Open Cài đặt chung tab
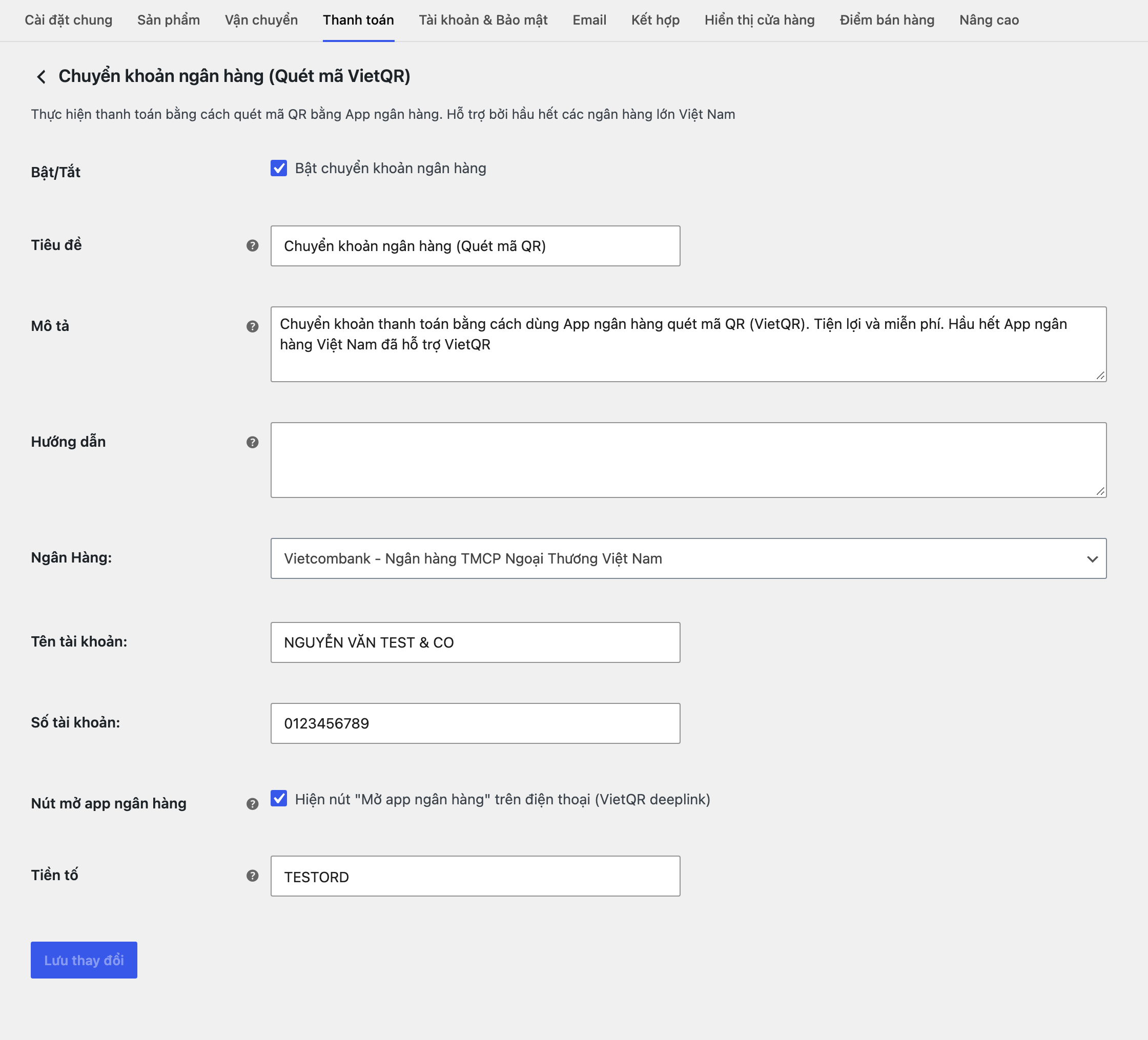 68,20
